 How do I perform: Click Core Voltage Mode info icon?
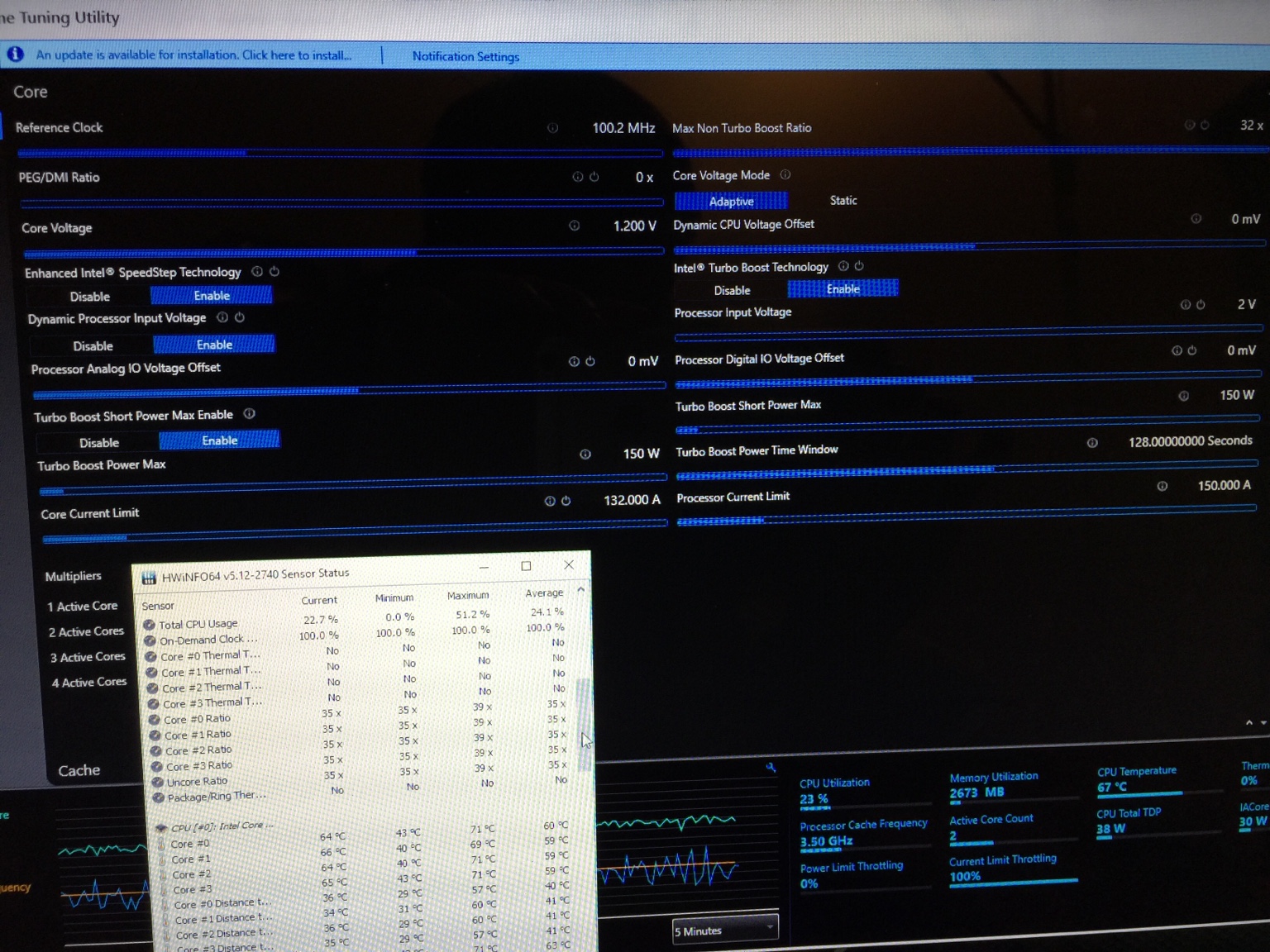[x=785, y=174]
